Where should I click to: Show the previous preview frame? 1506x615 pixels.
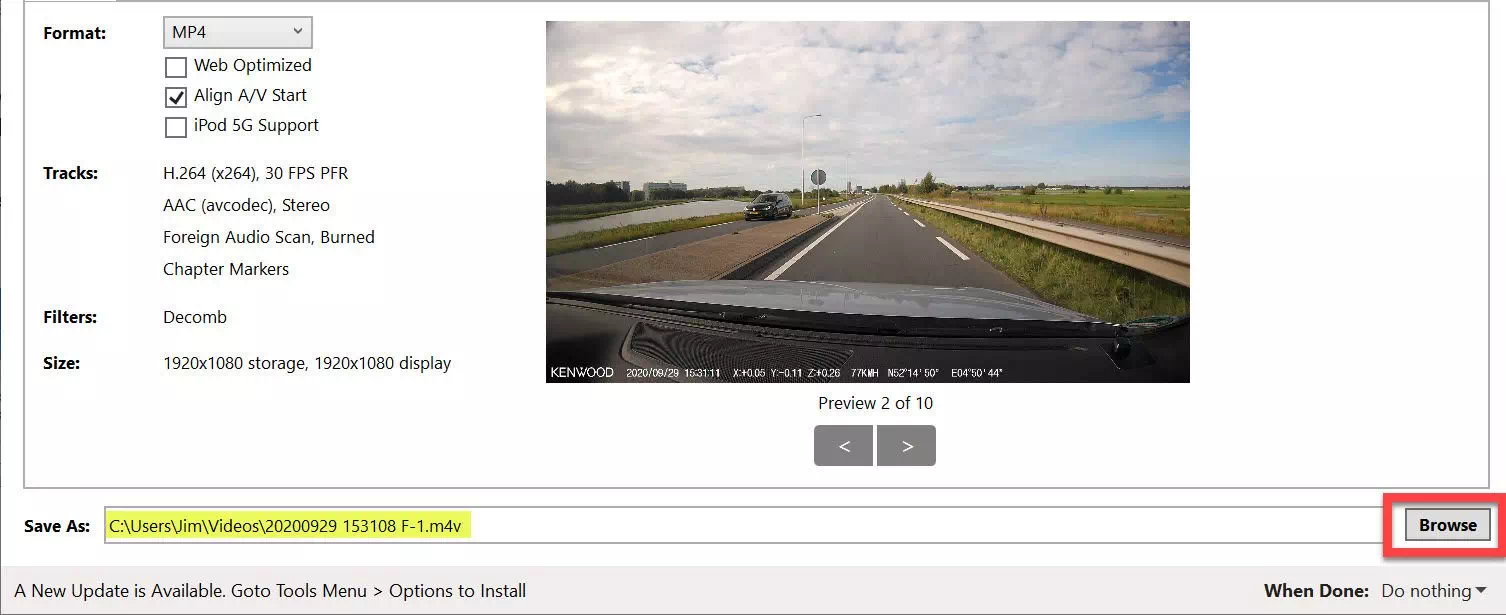click(x=843, y=446)
